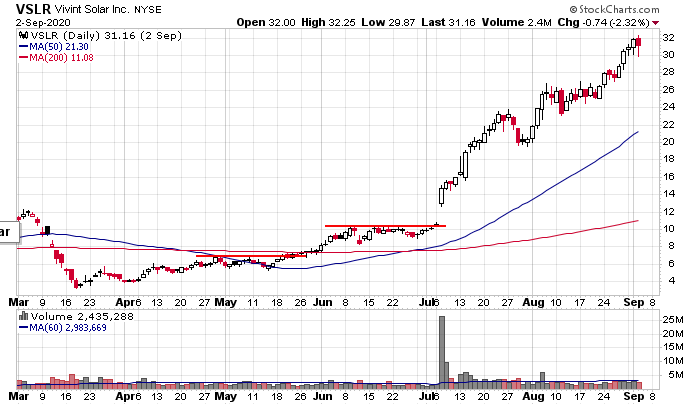Click the Apr label on price chart axis

[125, 302]
